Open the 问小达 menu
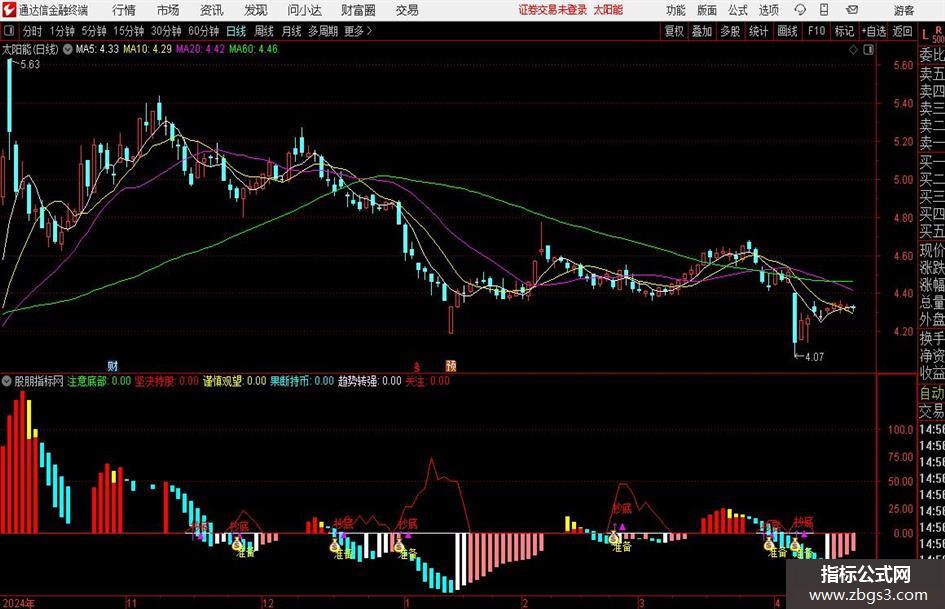The image size is (945, 609). 304,10
